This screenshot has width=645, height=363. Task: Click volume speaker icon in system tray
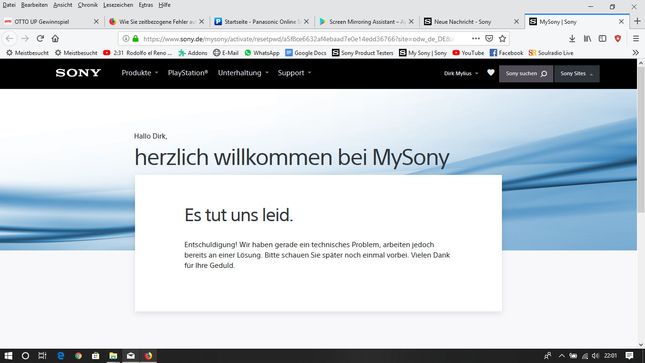click(595, 356)
